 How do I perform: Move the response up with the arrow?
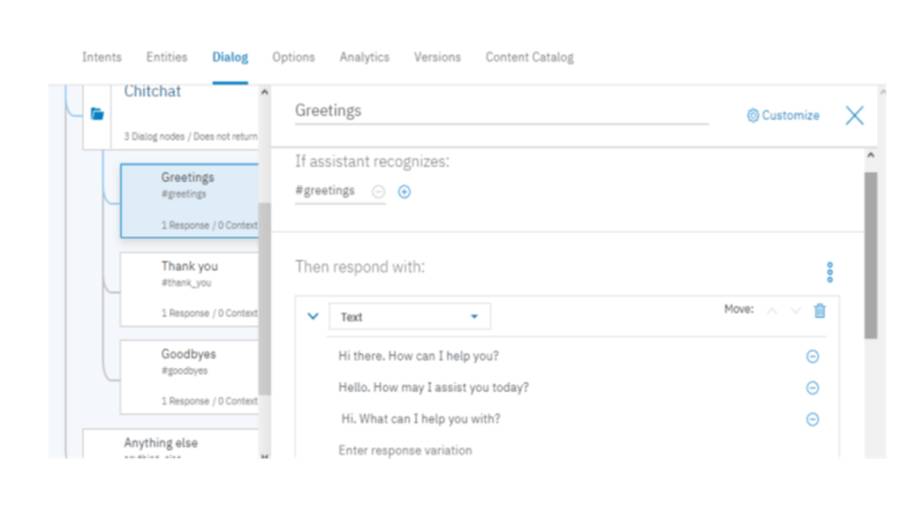coord(772,311)
